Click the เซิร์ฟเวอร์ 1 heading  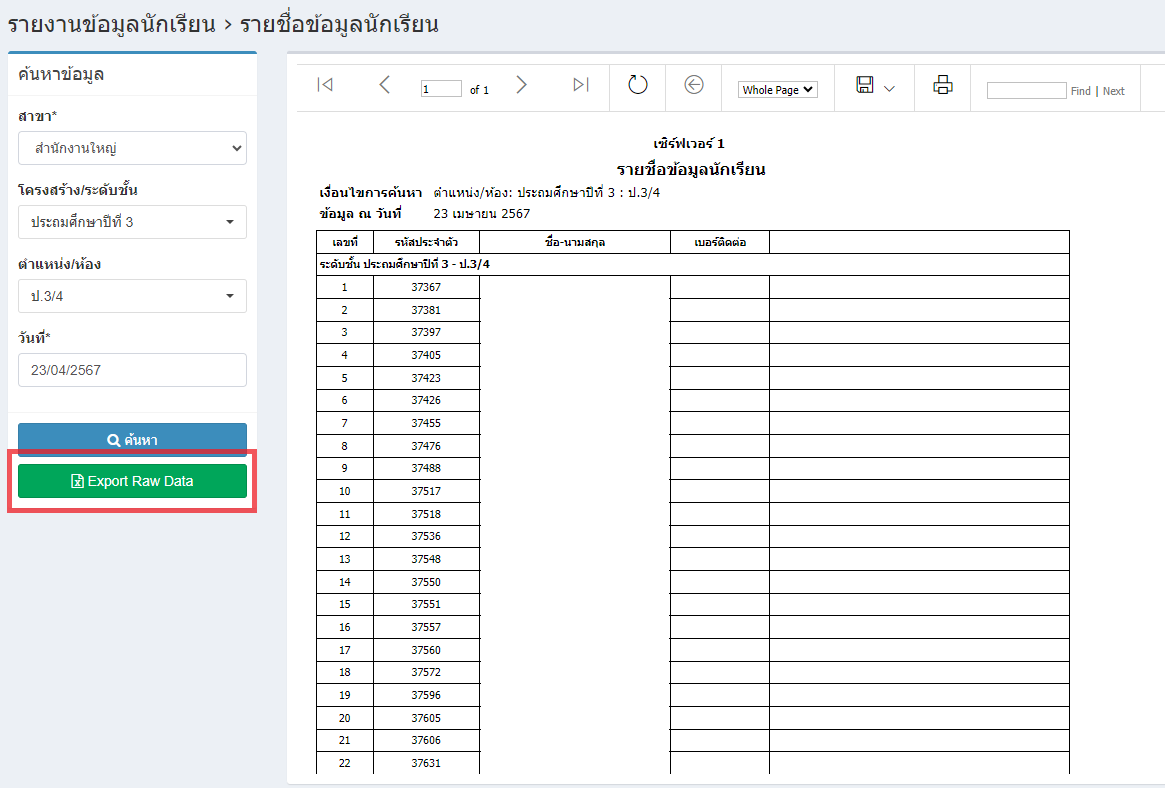pyautogui.click(x=689, y=143)
